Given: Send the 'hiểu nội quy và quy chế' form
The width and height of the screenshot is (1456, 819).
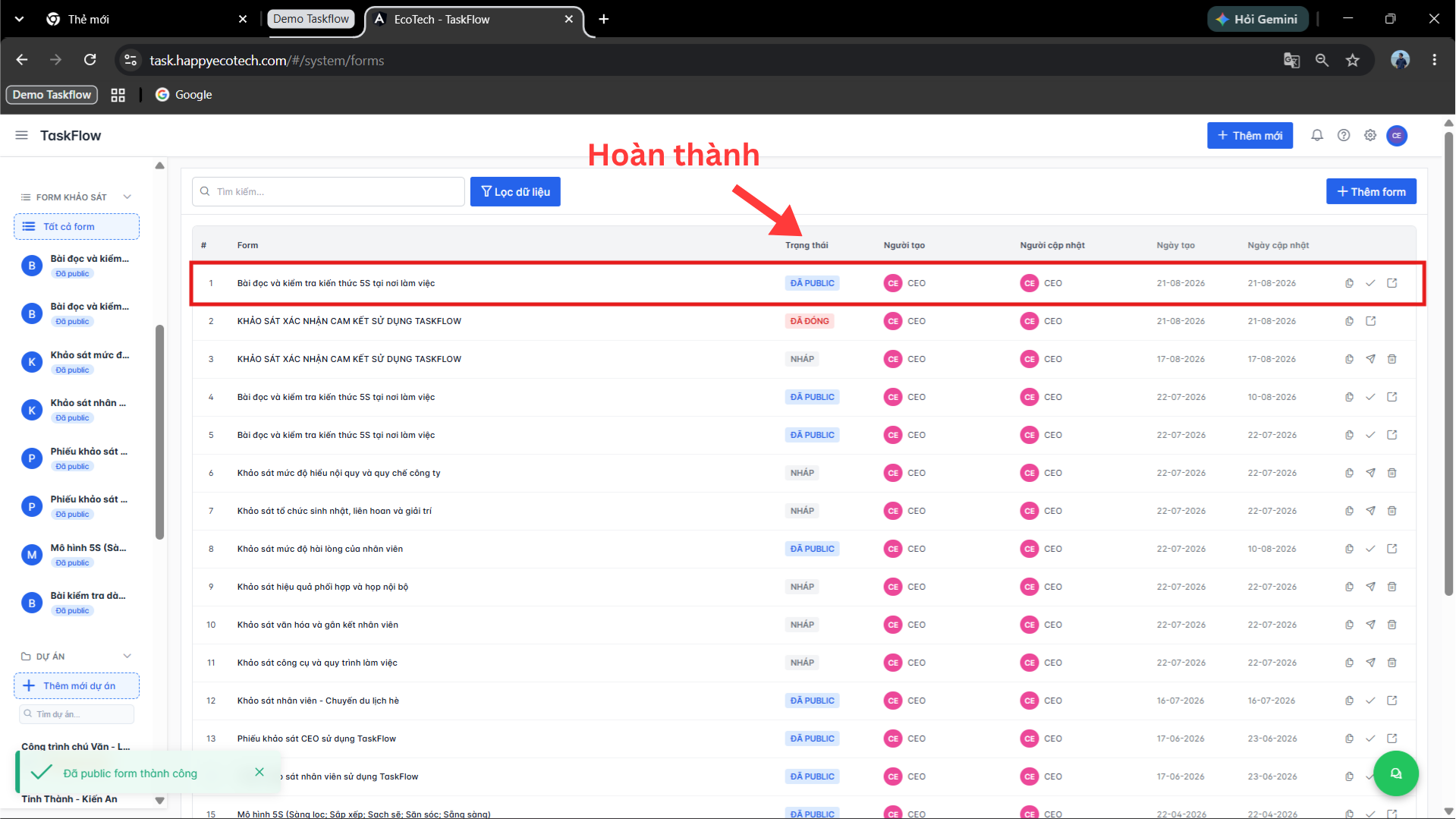Looking at the screenshot, I should (1370, 473).
